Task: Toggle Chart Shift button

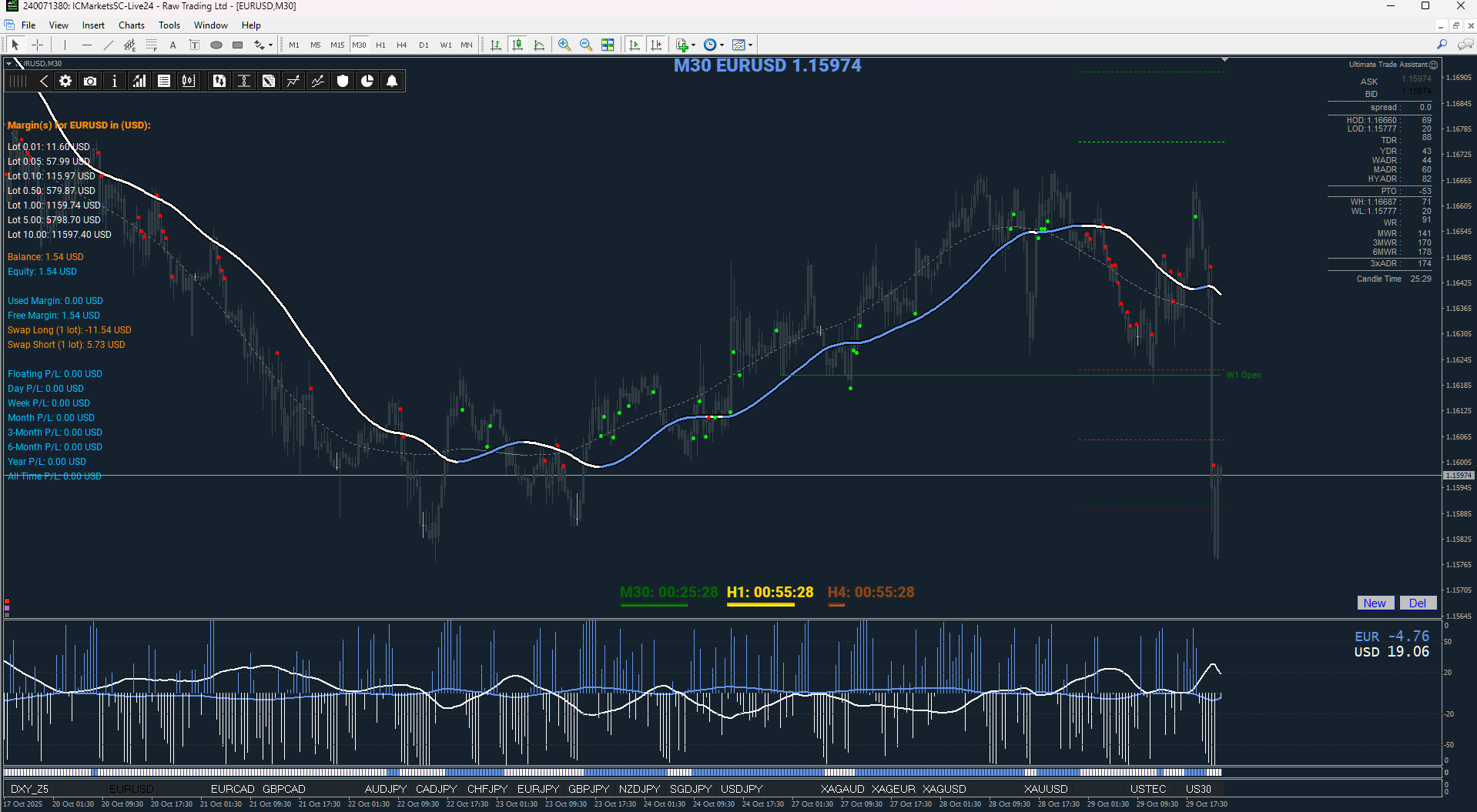Action: tap(656, 45)
